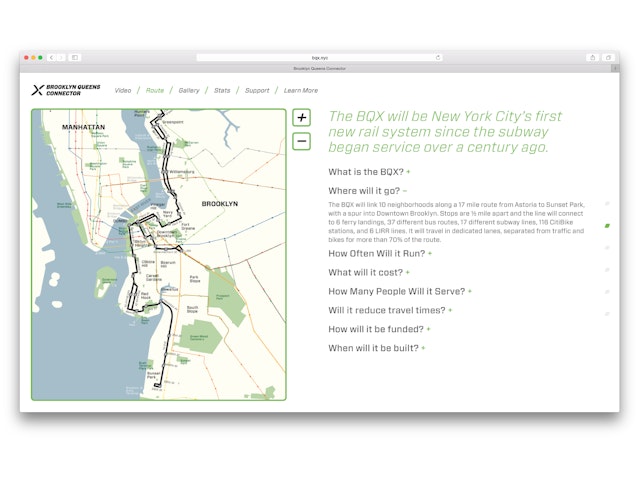Open the Gallery section
640x480 pixels.
pyautogui.click(x=189, y=91)
